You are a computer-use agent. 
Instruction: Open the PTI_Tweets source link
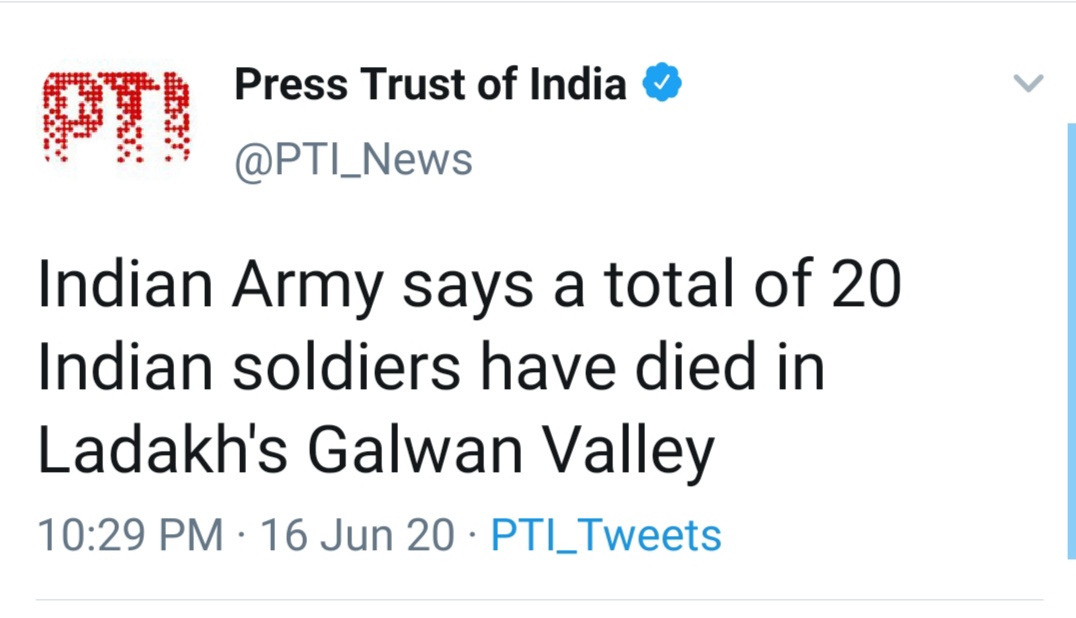coord(606,535)
